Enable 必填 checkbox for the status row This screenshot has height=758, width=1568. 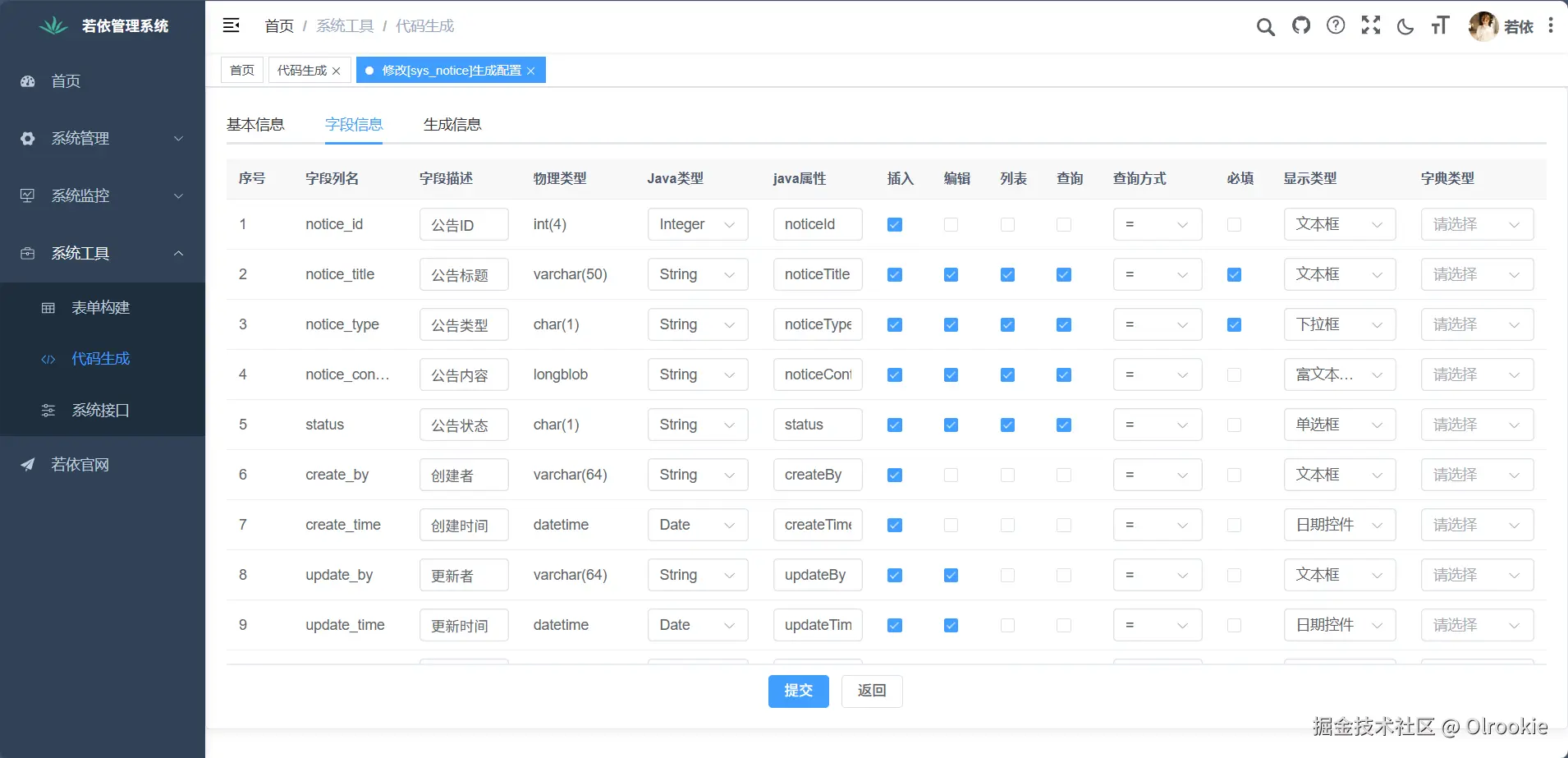(1235, 425)
